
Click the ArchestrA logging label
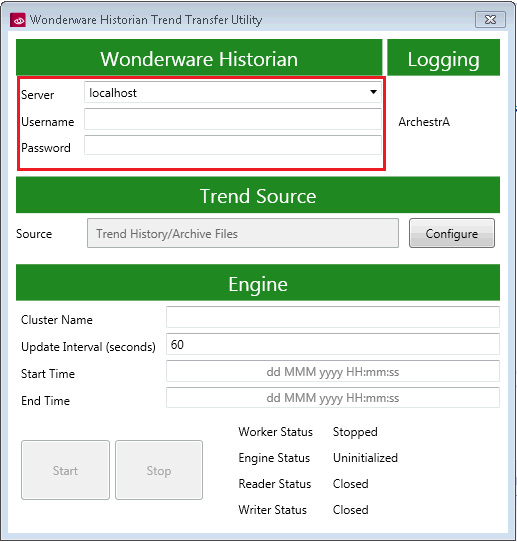424,122
